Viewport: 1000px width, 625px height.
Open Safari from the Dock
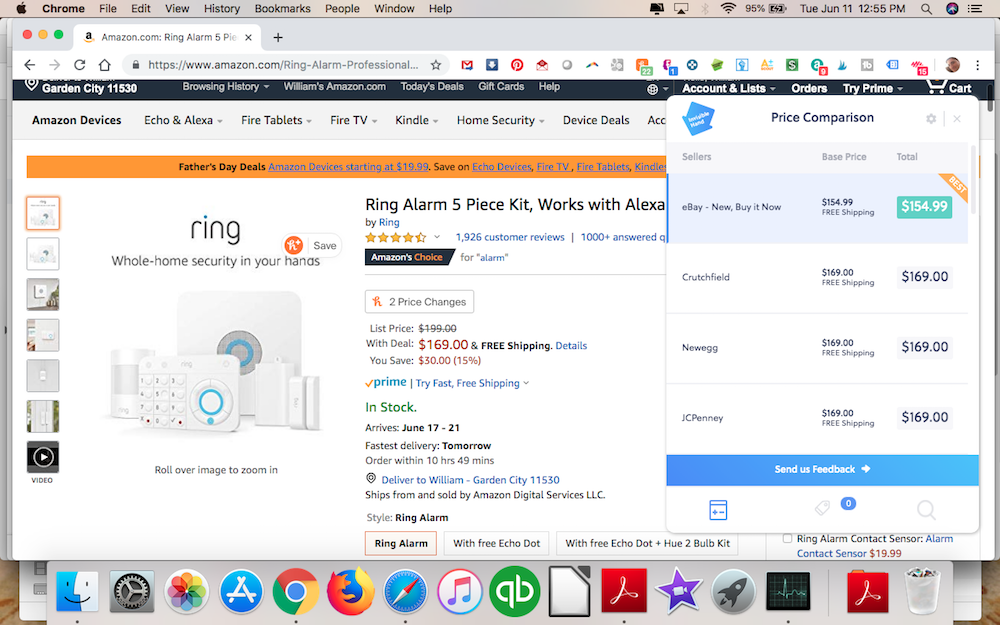click(405, 591)
